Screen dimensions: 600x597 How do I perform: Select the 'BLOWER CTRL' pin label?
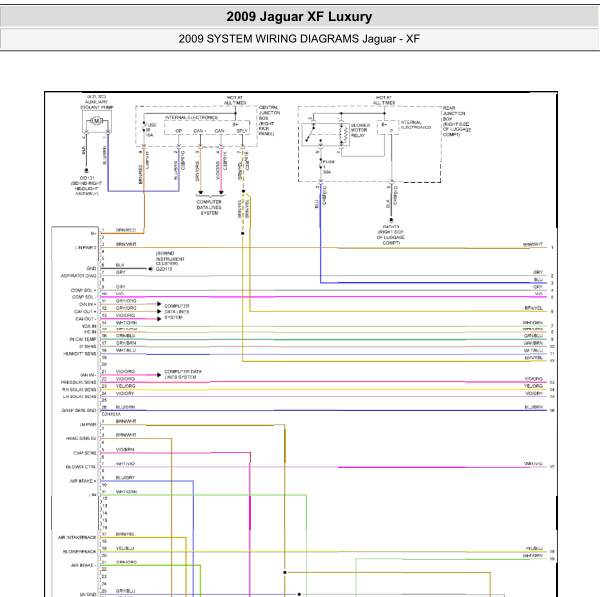81,467
